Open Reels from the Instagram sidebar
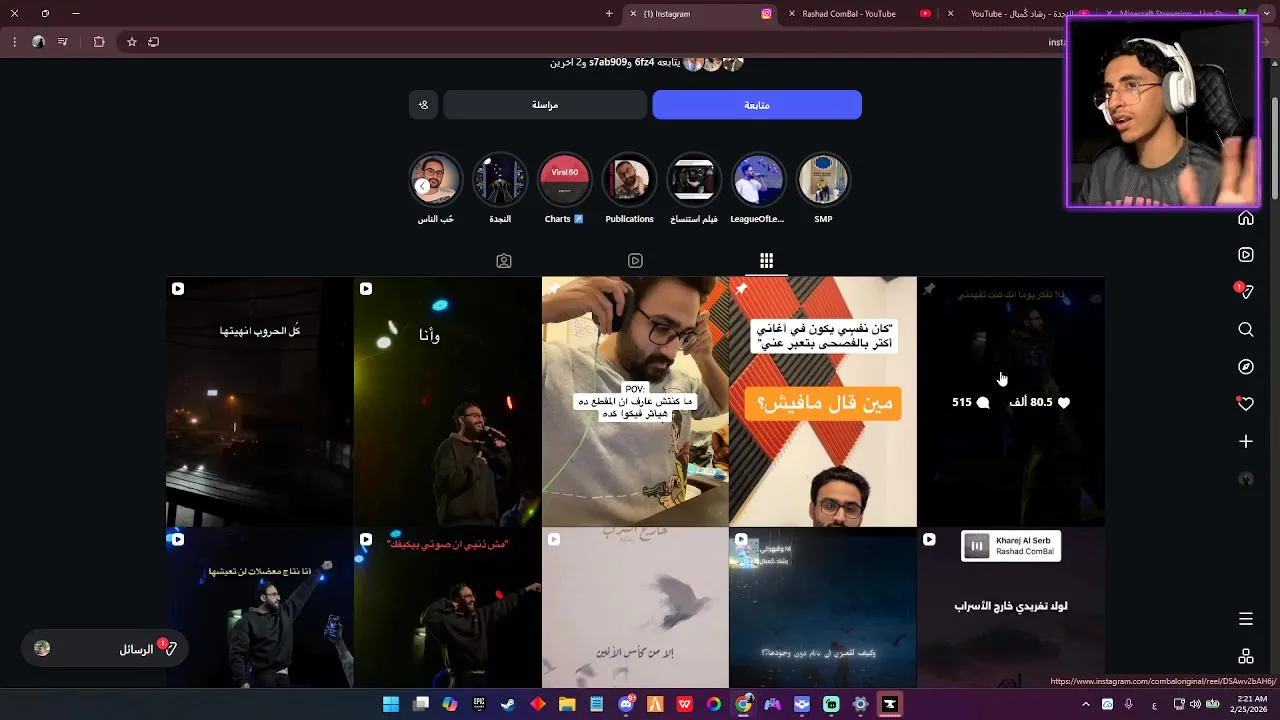The image size is (1280, 720). click(x=1246, y=255)
